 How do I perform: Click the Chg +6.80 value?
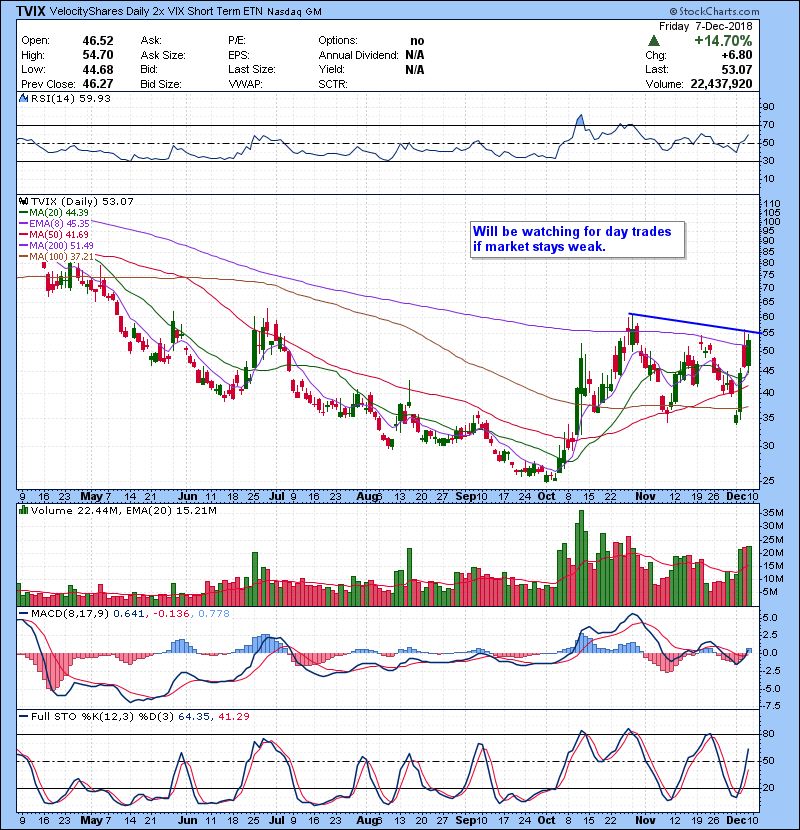click(x=736, y=55)
